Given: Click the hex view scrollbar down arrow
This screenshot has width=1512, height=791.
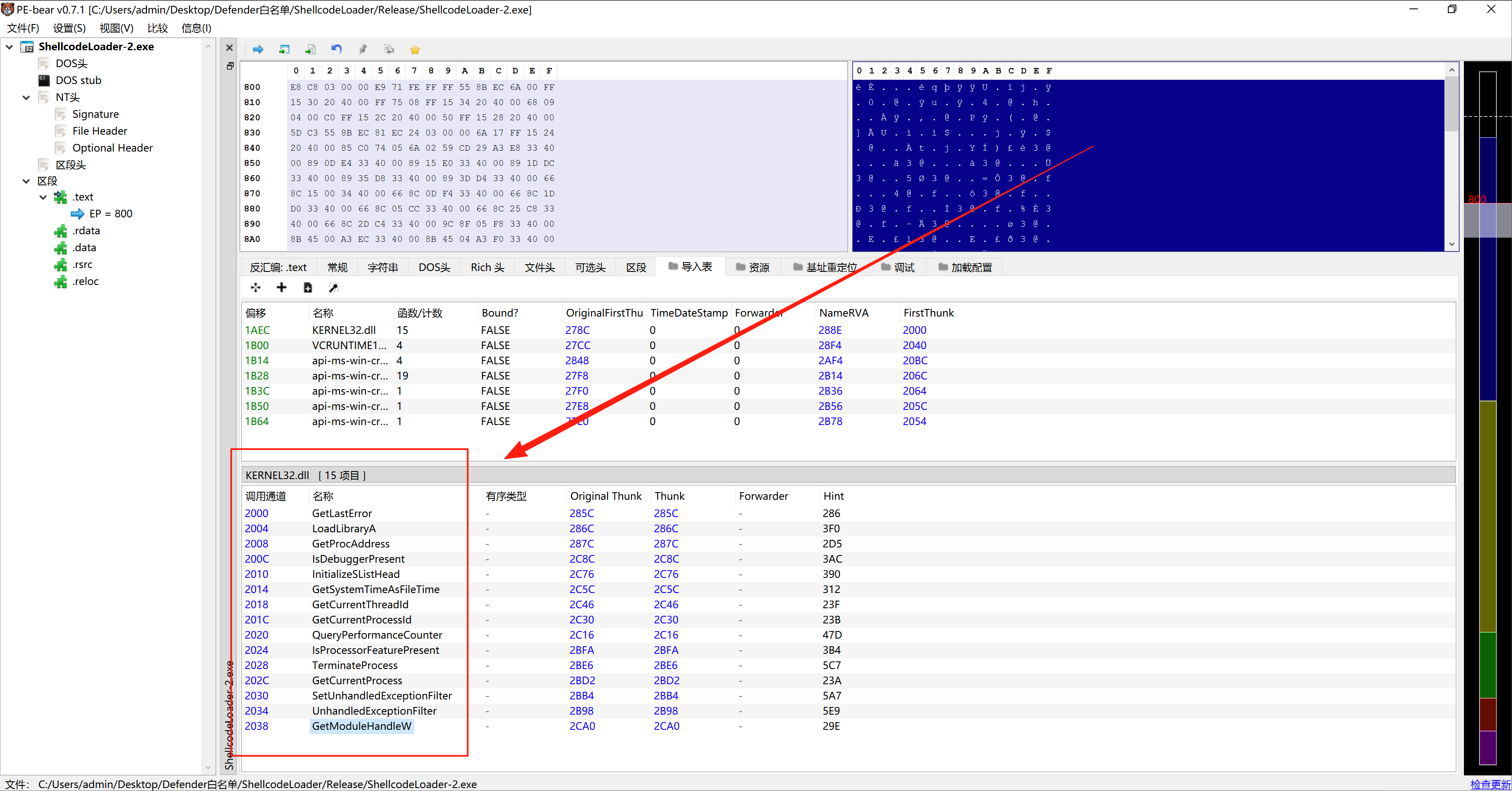Looking at the screenshot, I should point(1452,244).
